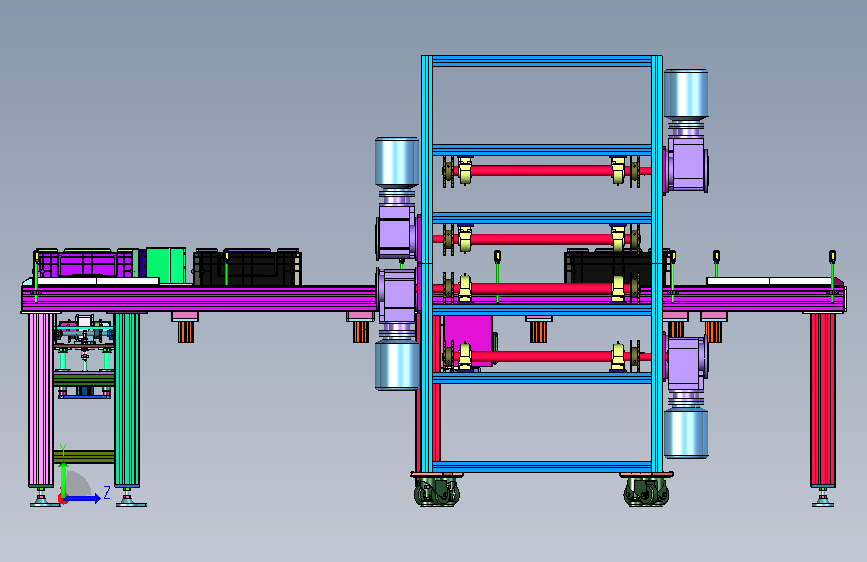Select the top beam of the blue frame
Image resolution: width=867 pixels, height=562 pixels.
coord(541,61)
